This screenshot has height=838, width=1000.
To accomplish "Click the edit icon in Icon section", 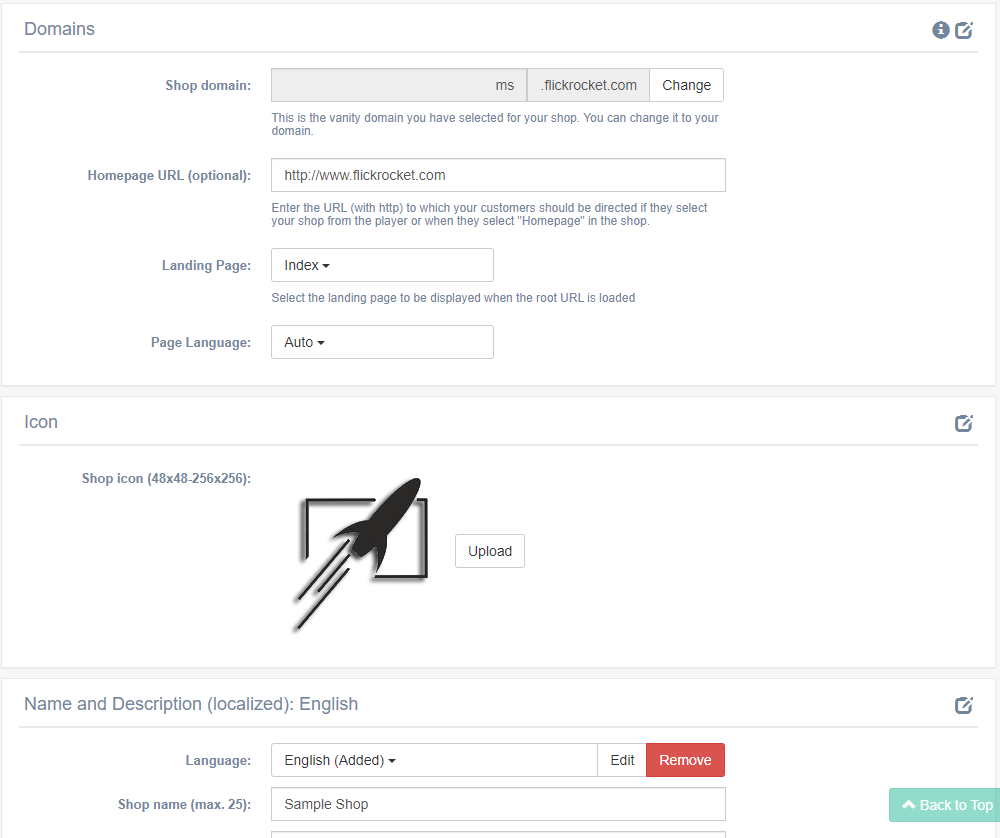I will (964, 423).
